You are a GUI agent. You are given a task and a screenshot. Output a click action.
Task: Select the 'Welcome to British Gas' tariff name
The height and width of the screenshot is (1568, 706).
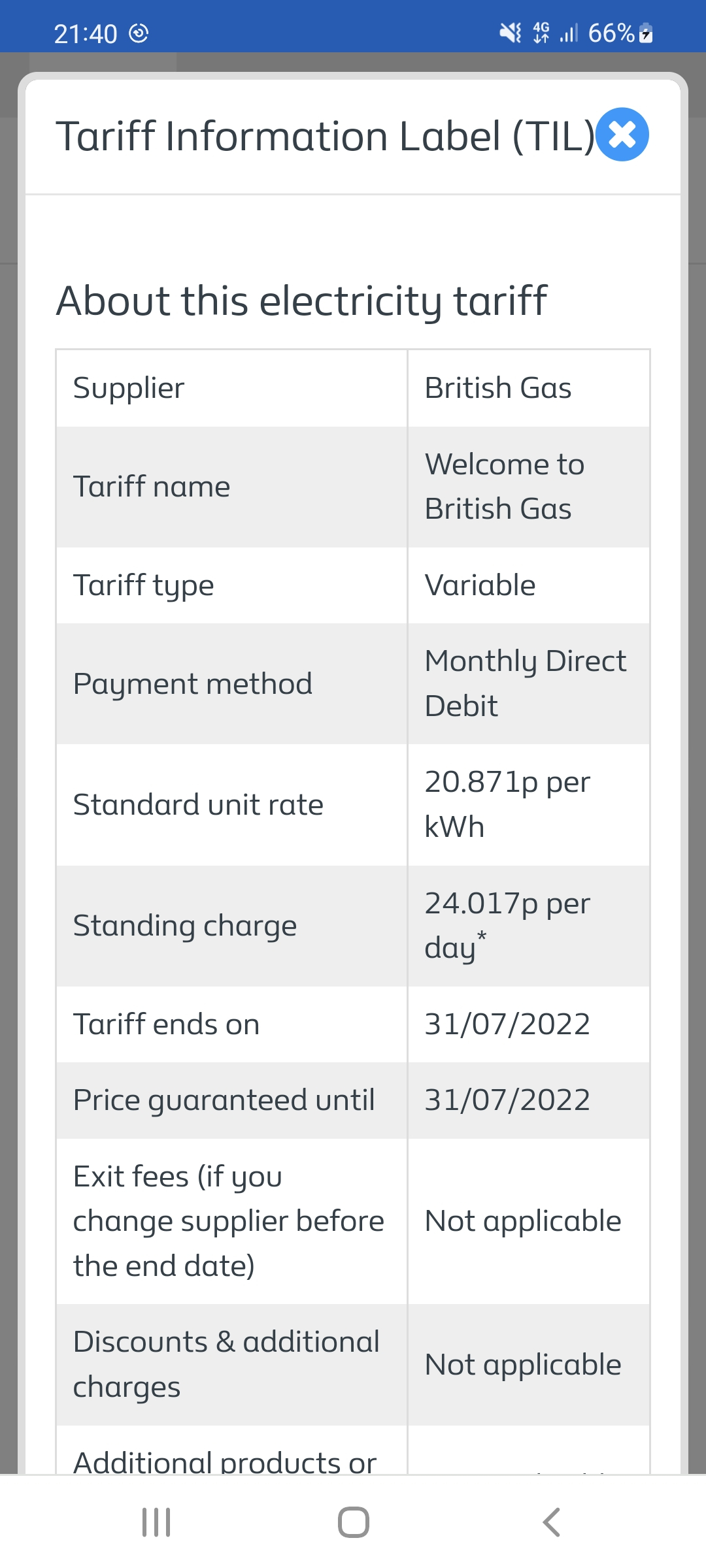click(x=504, y=487)
